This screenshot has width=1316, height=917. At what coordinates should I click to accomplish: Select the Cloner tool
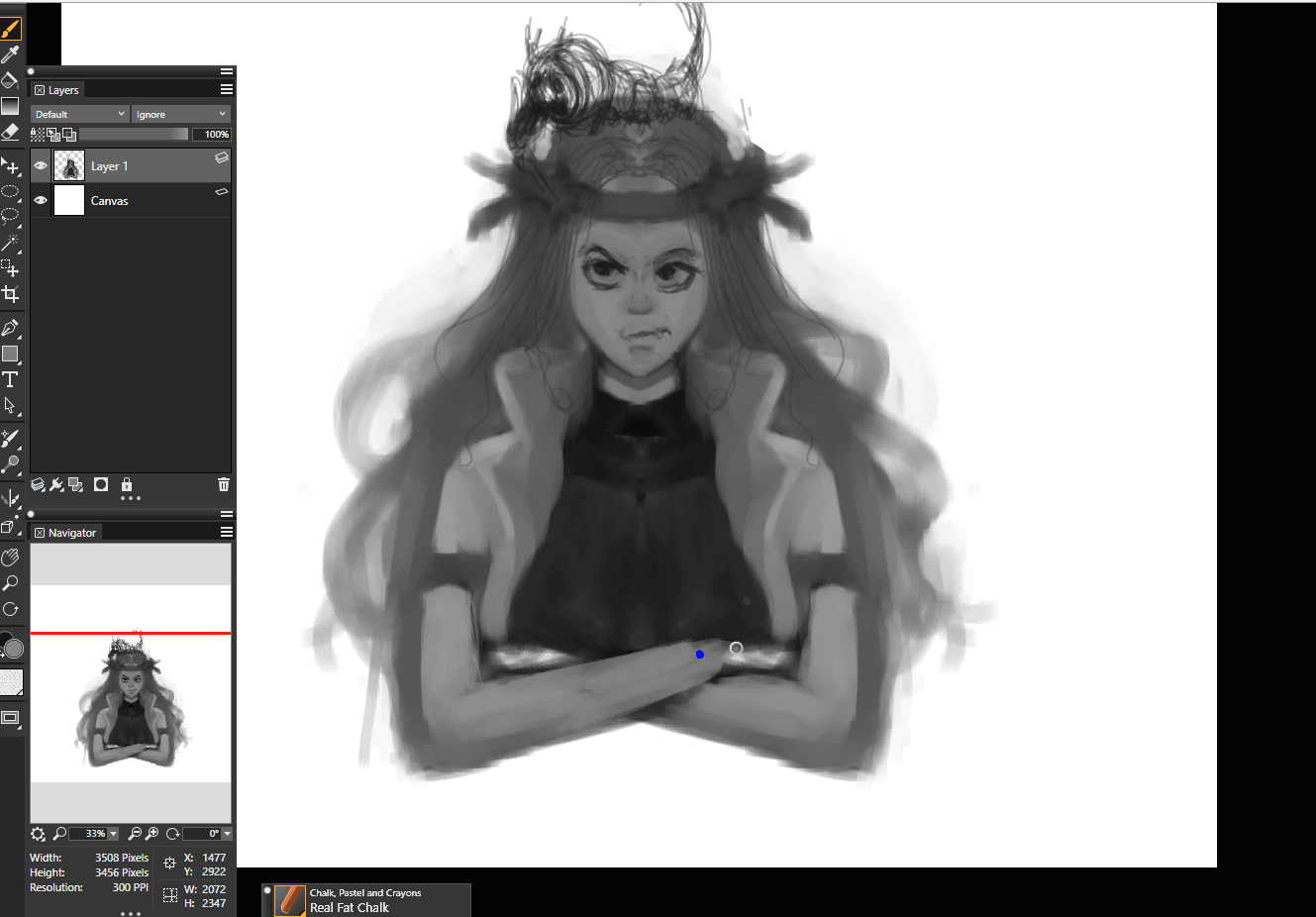pos(11,439)
